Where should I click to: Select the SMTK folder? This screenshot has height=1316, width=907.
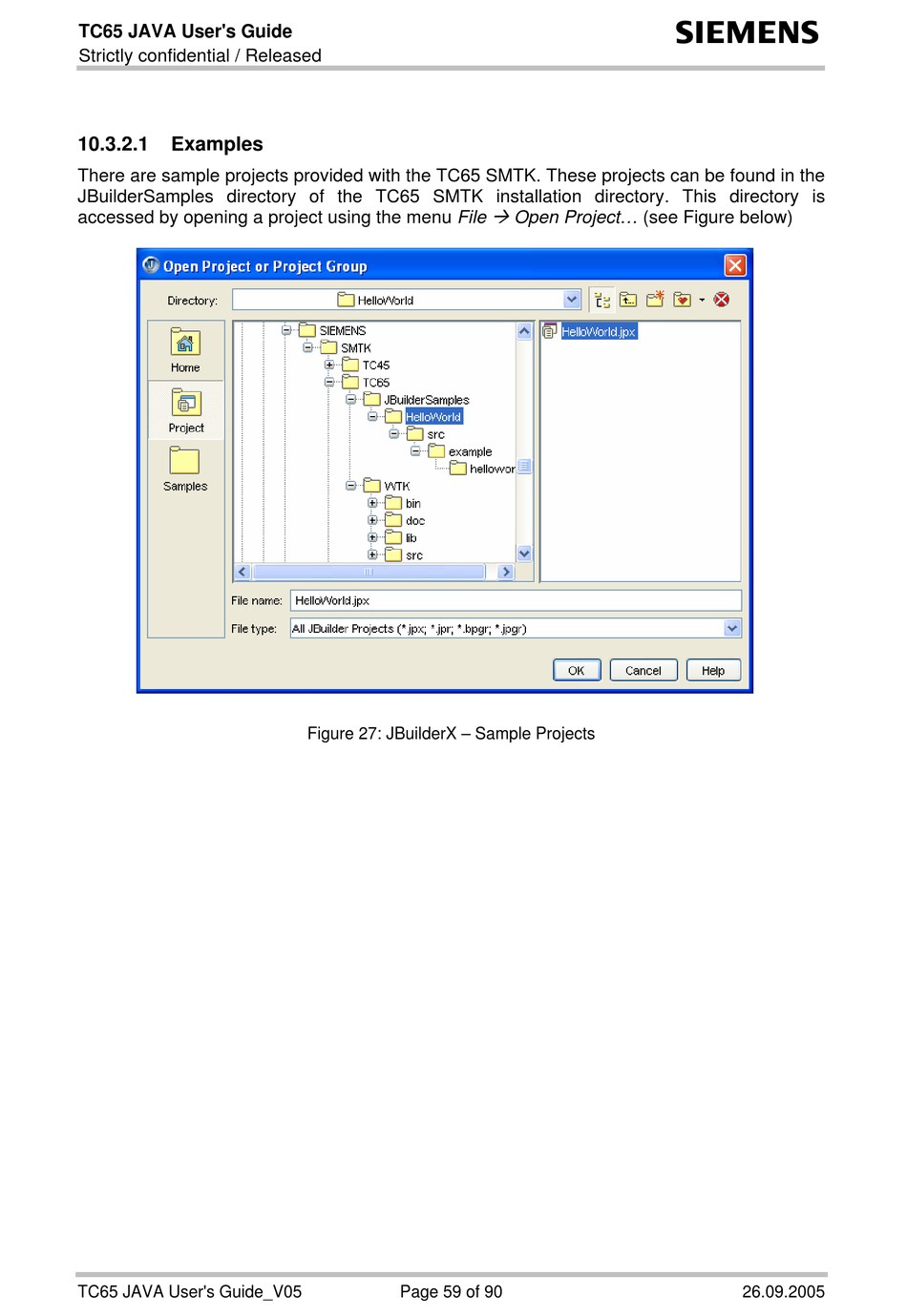(x=346, y=347)
